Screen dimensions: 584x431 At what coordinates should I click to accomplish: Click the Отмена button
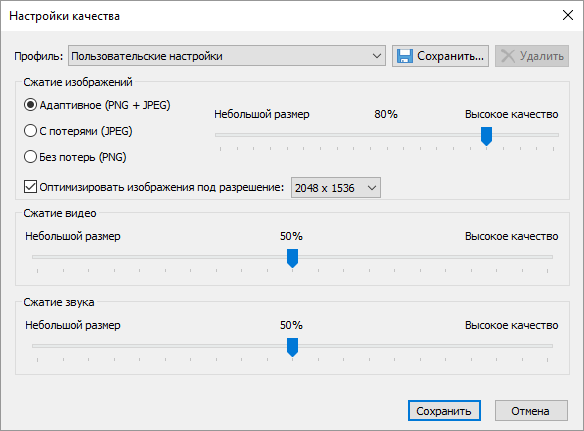click(531, 411)
